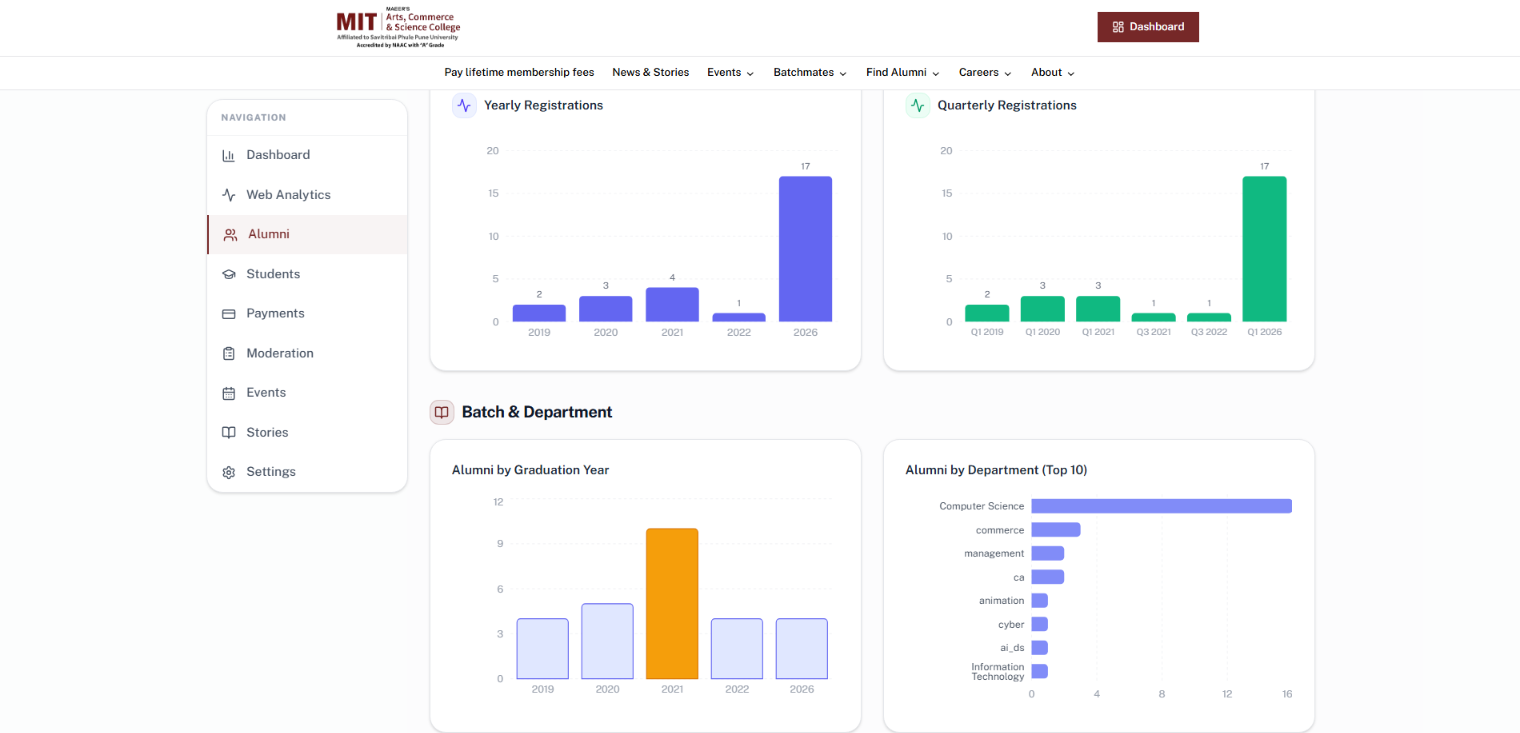Open the Careers dropdown menu
Viewport: 1520px width, 733px height.
click(985, 72)
